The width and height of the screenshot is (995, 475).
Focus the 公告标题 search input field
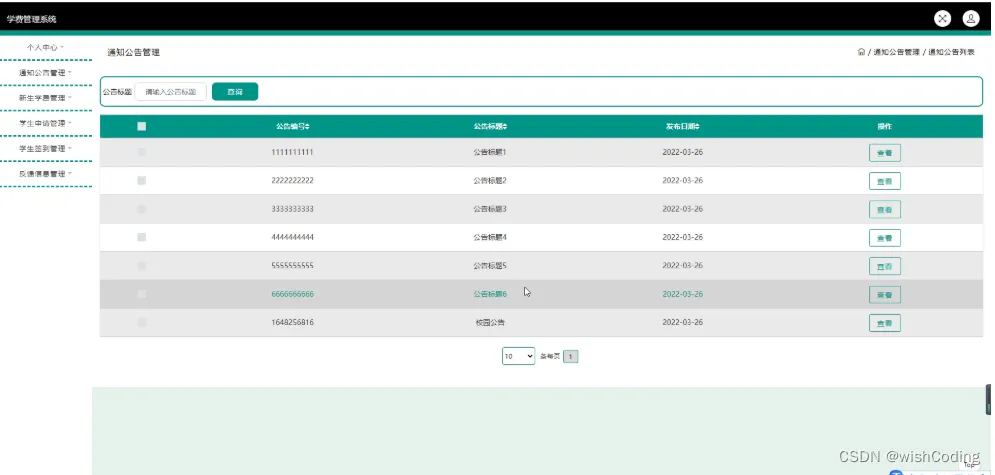171,92
